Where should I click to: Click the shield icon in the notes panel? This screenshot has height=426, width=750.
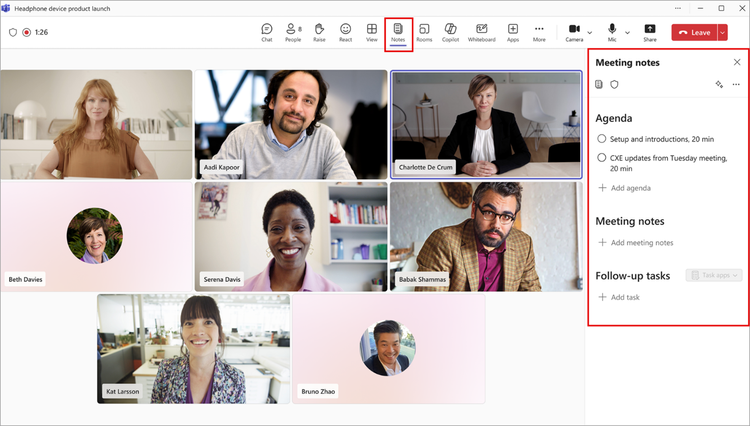click(x=614, y=84)
